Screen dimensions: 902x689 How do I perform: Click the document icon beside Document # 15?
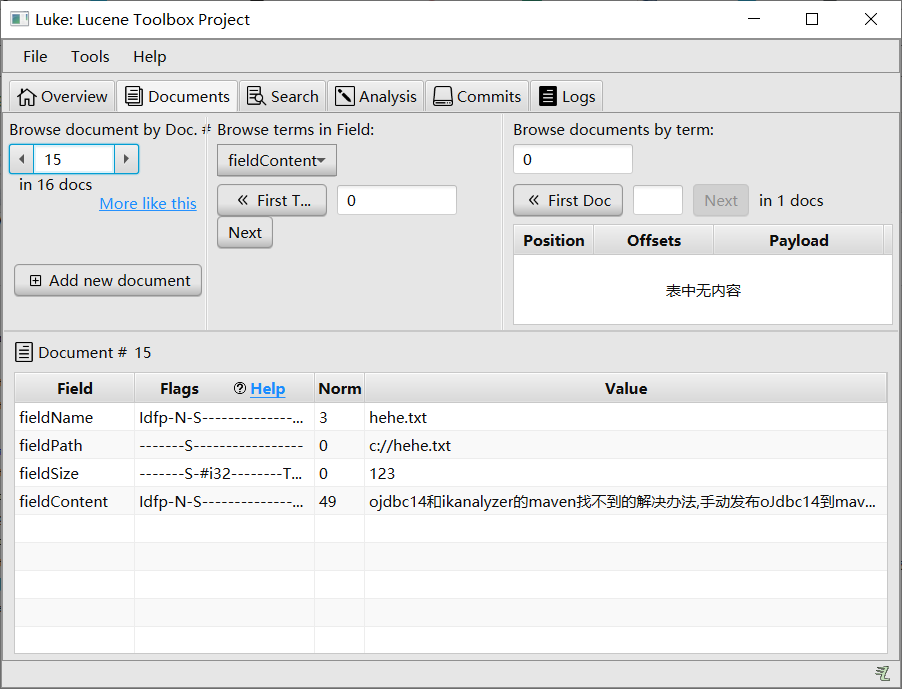point(24,352)
